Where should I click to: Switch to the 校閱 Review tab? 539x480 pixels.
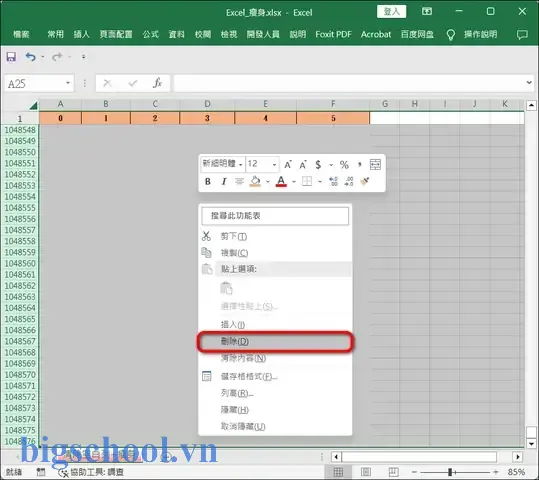(203, 34)
